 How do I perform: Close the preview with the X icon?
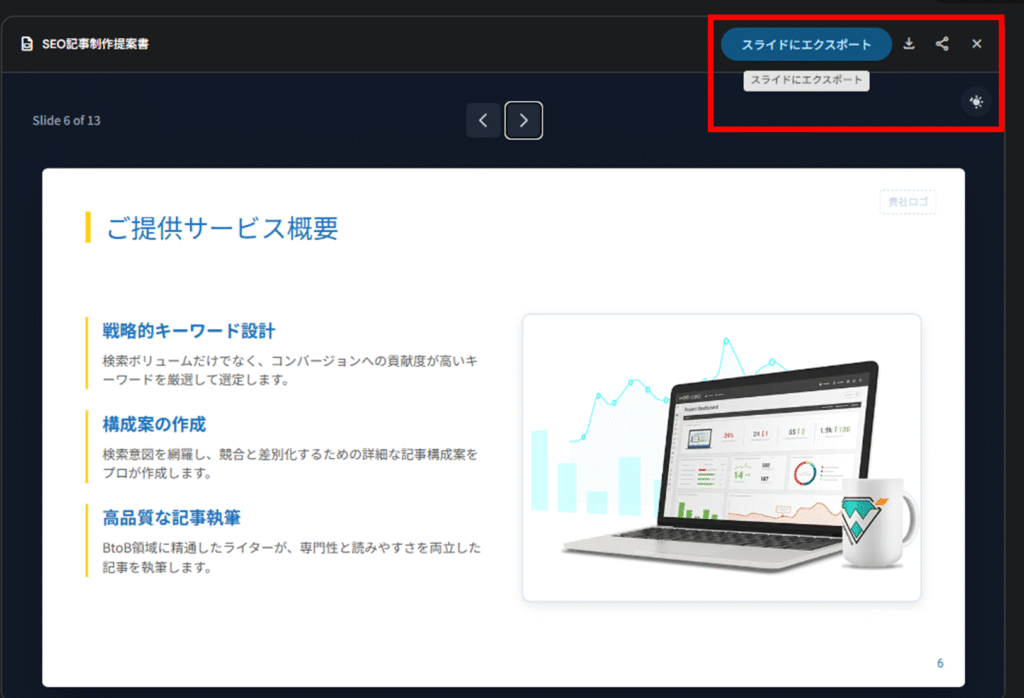click(977, 44)
